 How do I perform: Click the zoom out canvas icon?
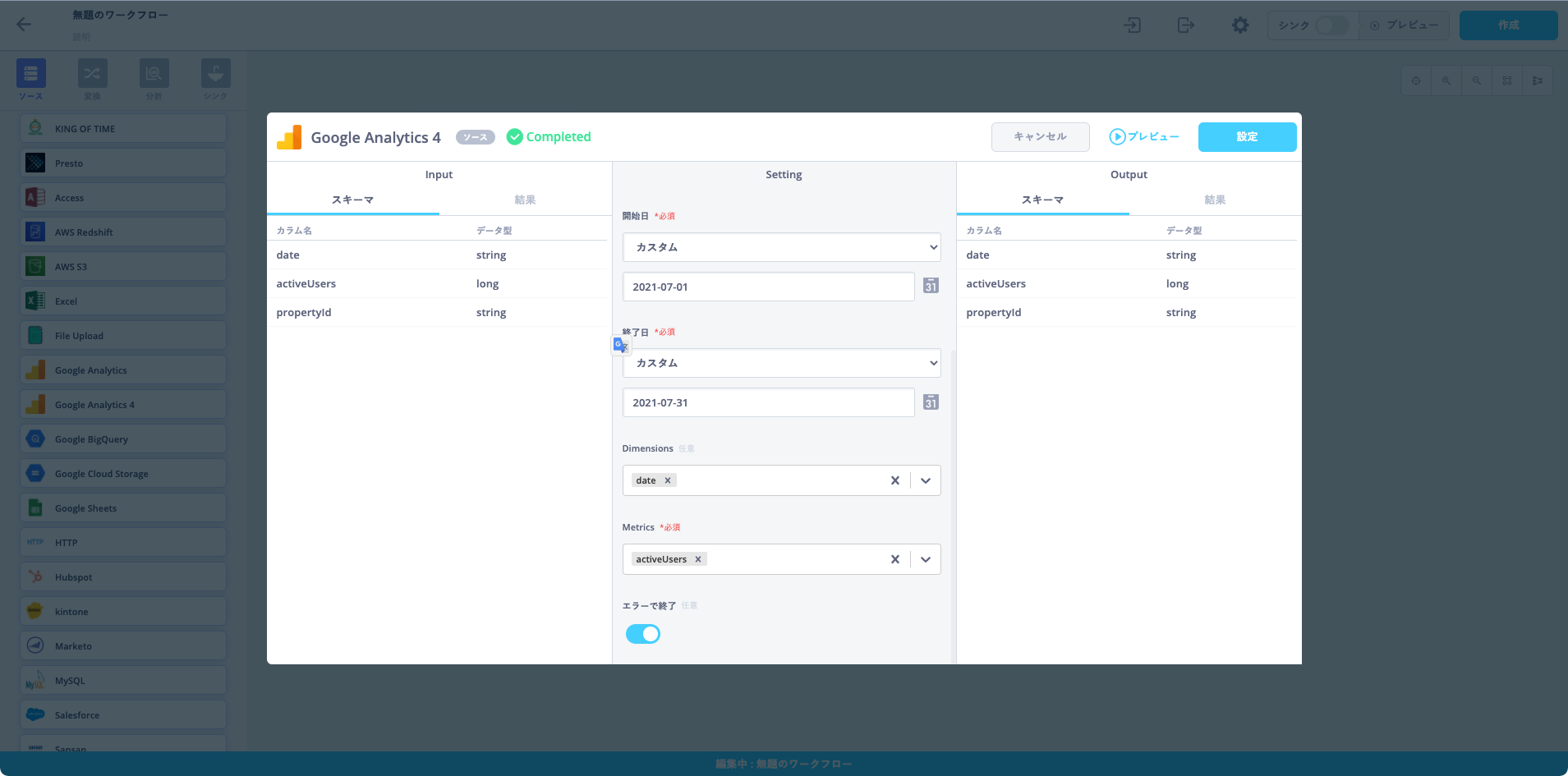click(x=1477, y=80)
